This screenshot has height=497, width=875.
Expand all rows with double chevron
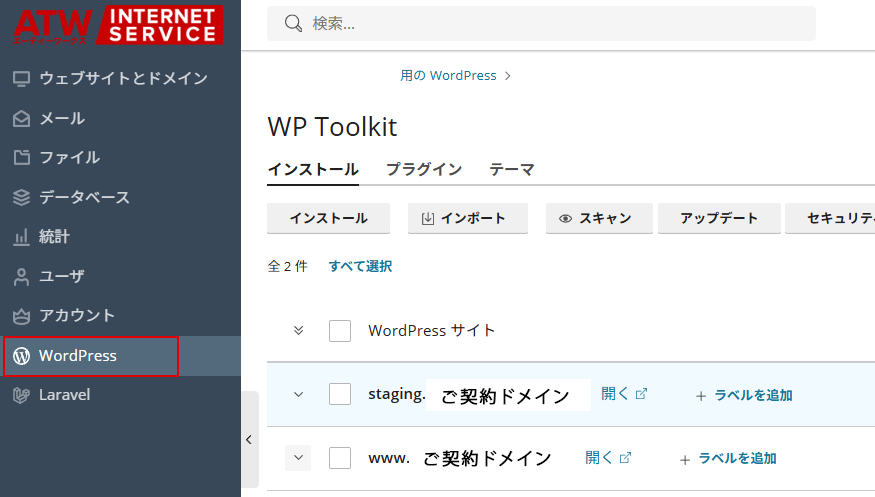[298, 331]
